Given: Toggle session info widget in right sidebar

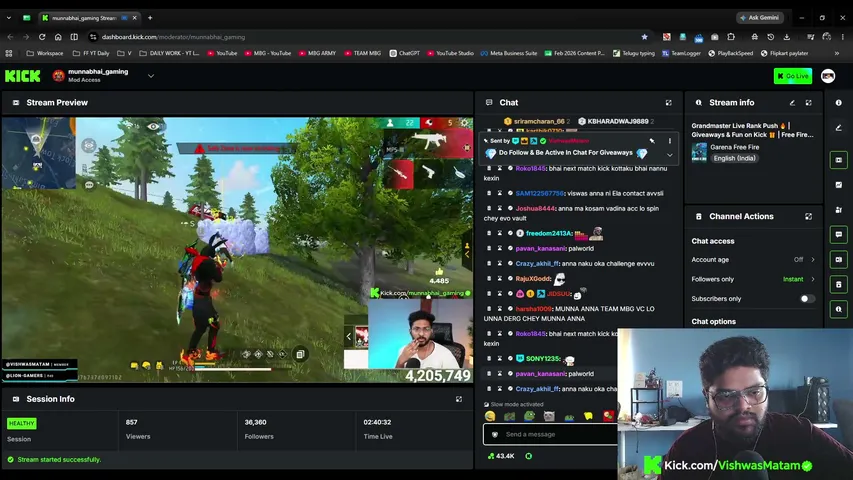Looking at the screenshot, I should click(x=838, y=260).
